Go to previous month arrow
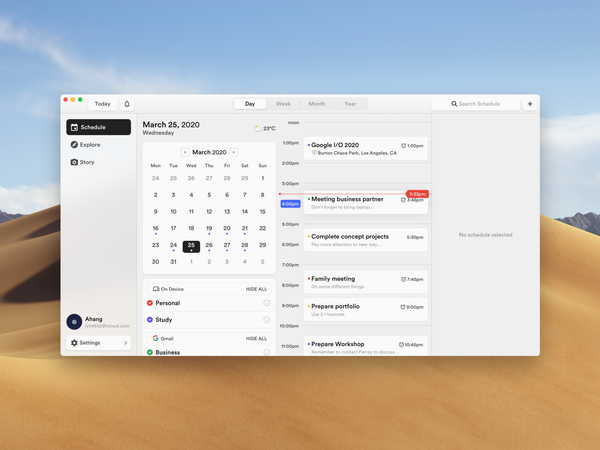 185,152
